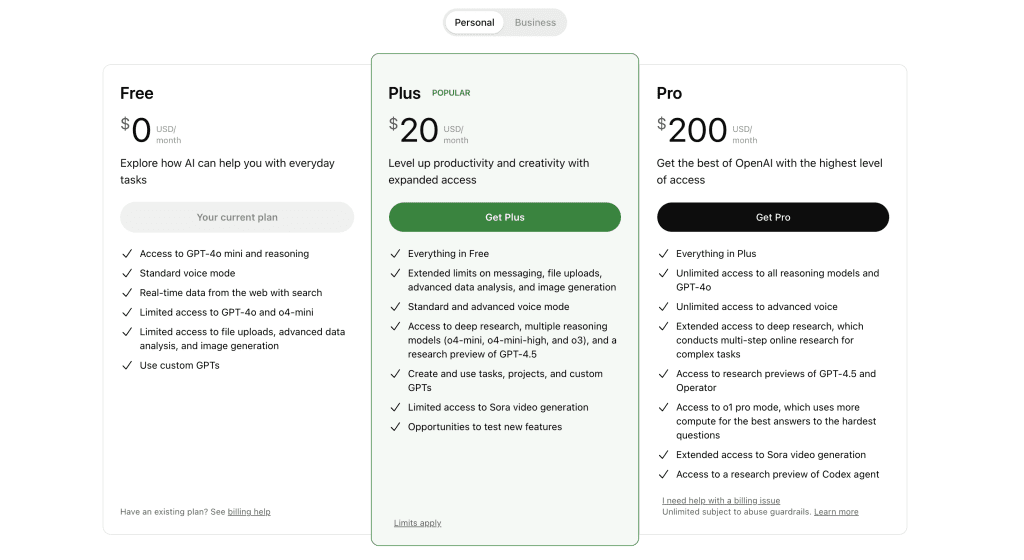Viewport: 1024px width, 560px height.
Task: Click checkmark beside Real-time data from the web
Action: [127, 293]
